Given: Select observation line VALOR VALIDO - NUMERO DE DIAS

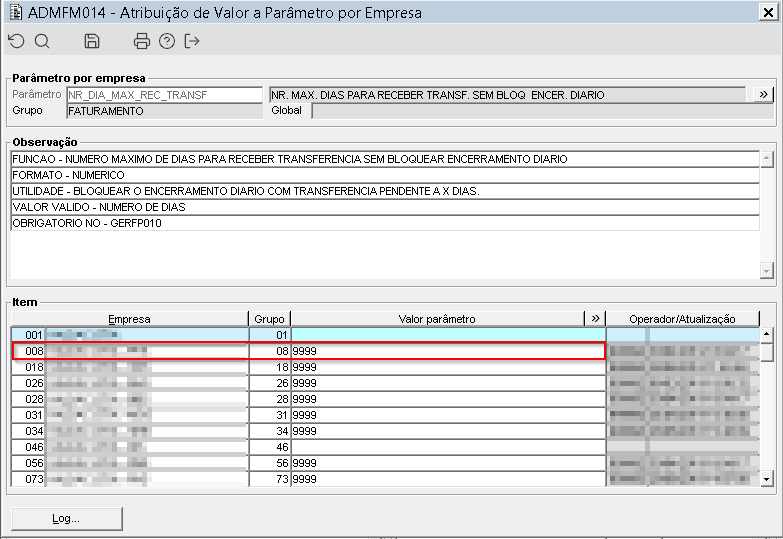Looking at the screenshot, I should pyautogui.click(x=385, y=207).
